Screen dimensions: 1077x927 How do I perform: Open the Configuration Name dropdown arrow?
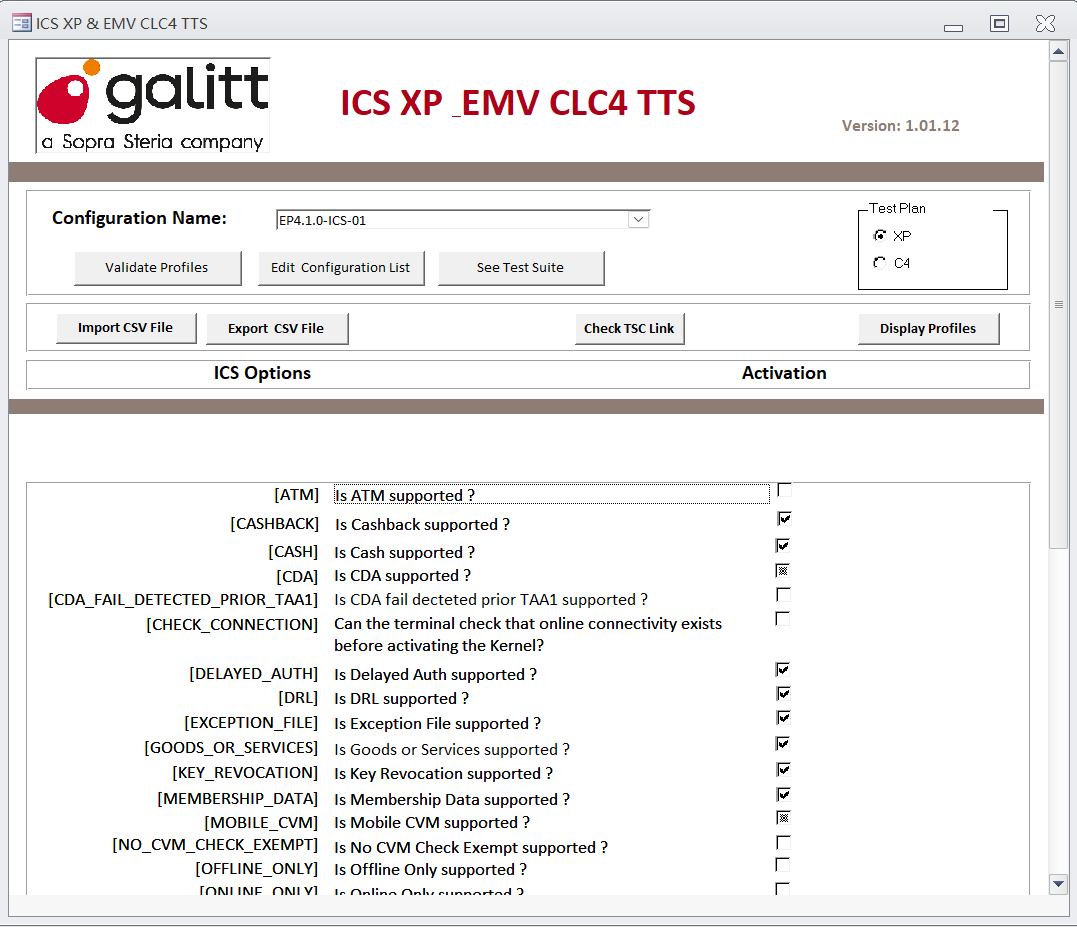pos(638,220)
